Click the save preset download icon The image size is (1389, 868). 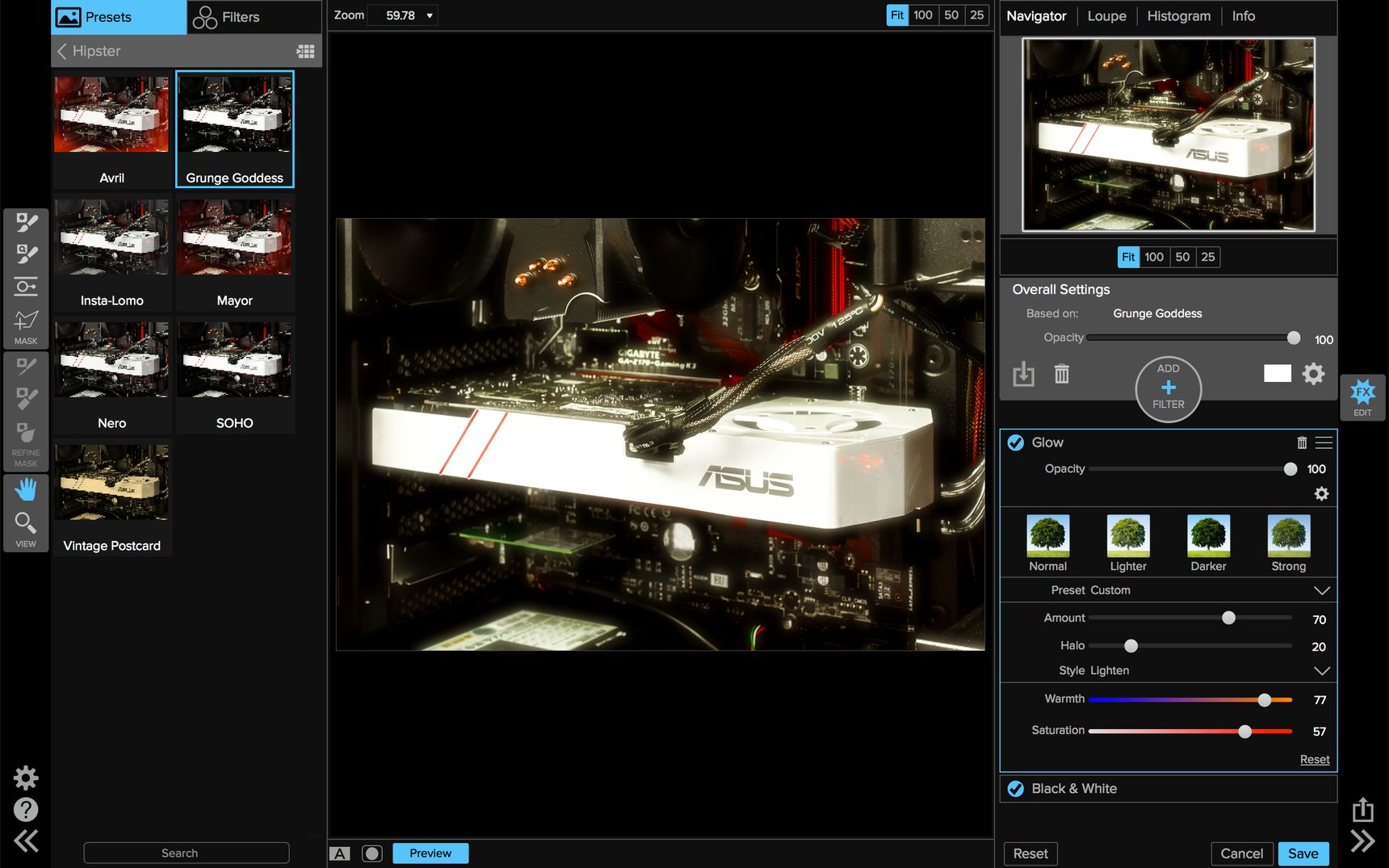tap(1023, 374)
